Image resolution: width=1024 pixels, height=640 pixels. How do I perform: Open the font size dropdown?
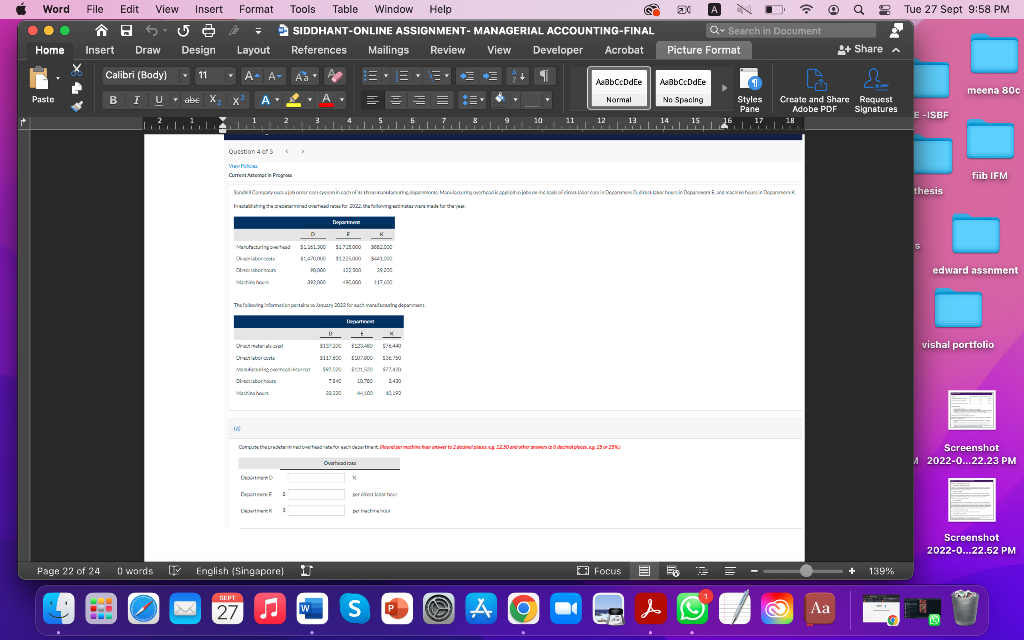[x=230, y=76]
